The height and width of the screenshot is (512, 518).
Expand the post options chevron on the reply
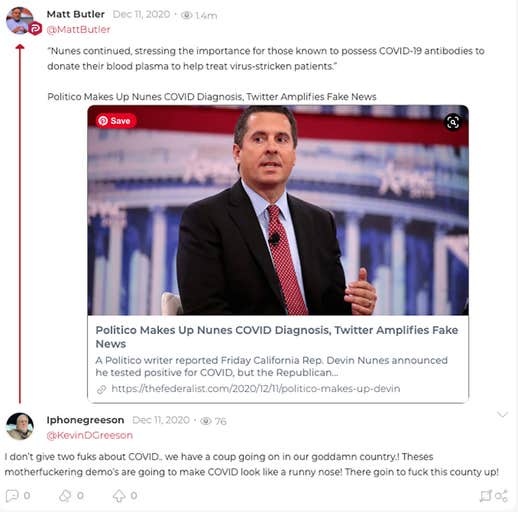[502, 414]
